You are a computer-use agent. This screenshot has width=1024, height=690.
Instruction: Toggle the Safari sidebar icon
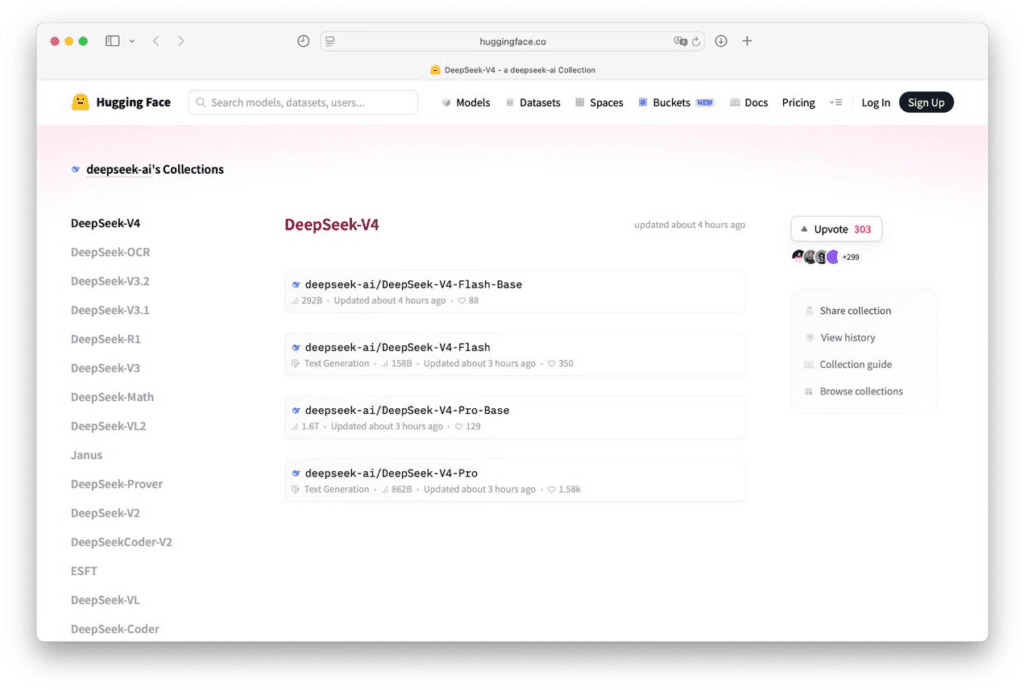[112, 41]
